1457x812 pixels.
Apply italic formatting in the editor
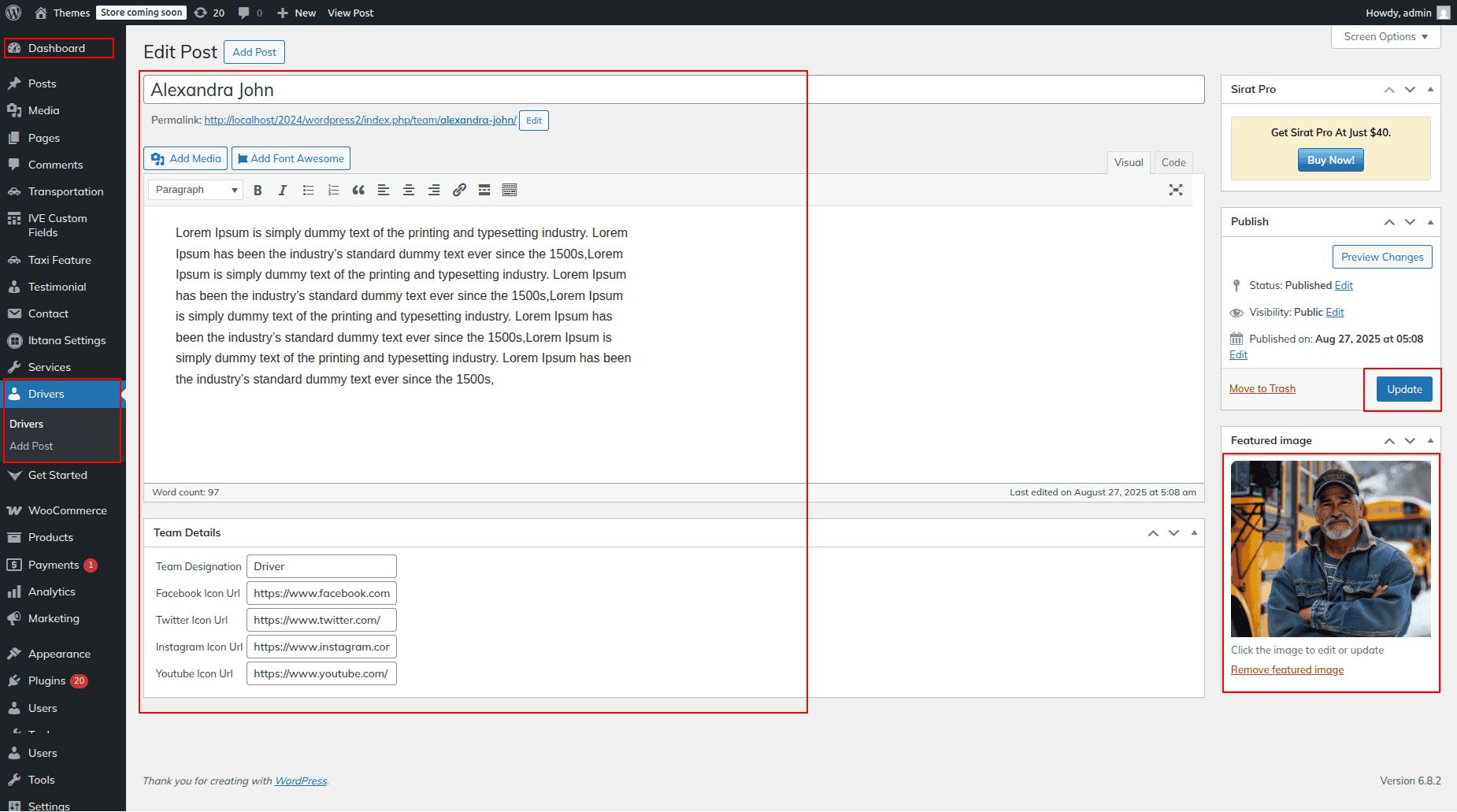tap(283, 190)
